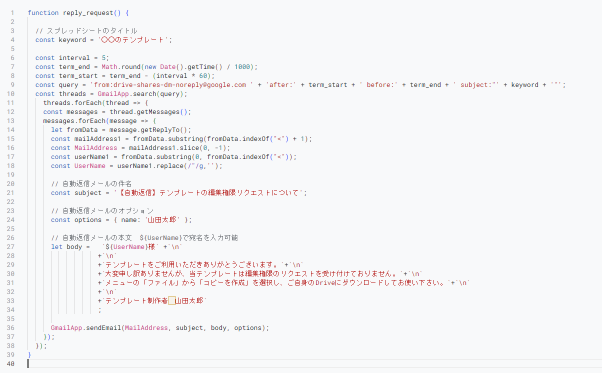Click line number 40 in the gutter
602x373 pixels.
(x=11, y=364)
